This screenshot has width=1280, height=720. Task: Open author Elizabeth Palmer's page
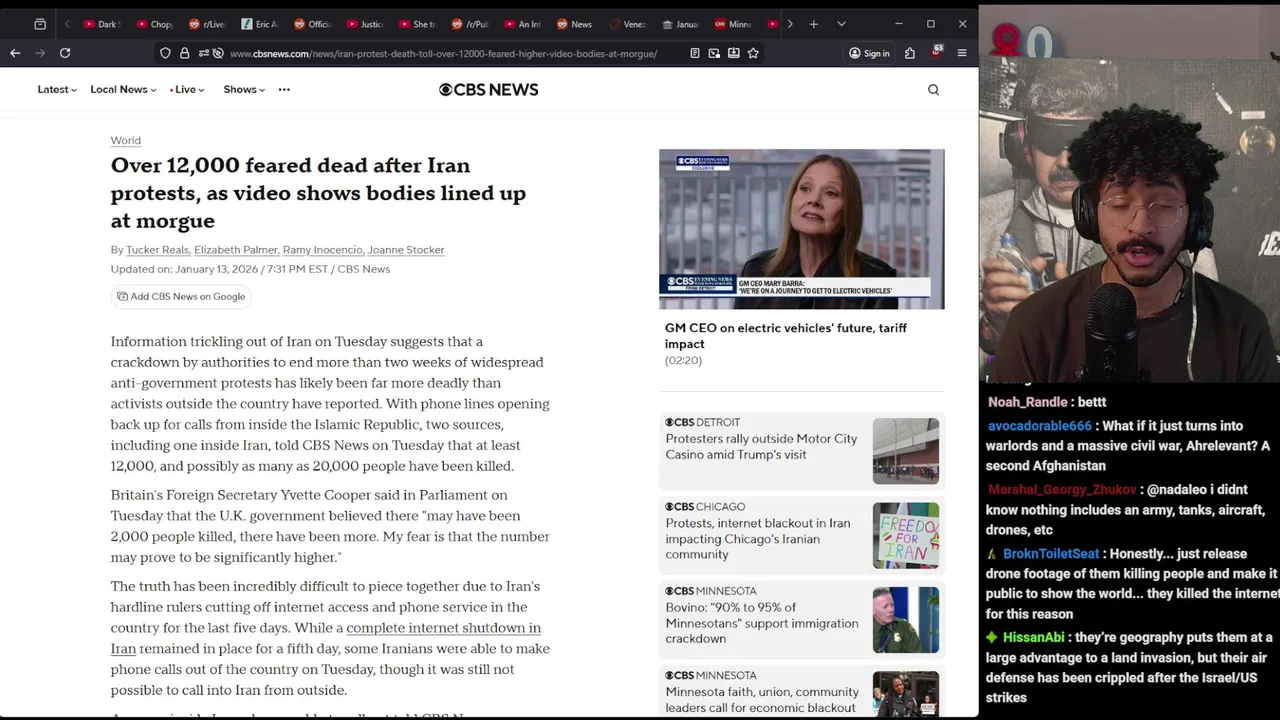236,250
